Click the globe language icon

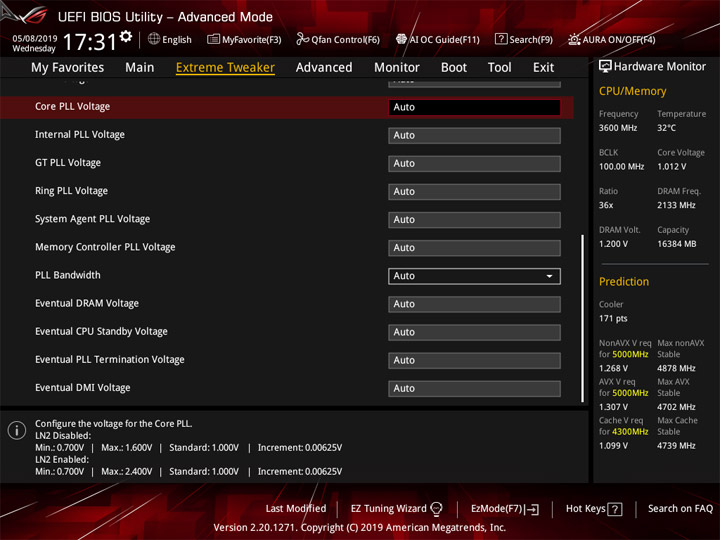coord(154,39)
